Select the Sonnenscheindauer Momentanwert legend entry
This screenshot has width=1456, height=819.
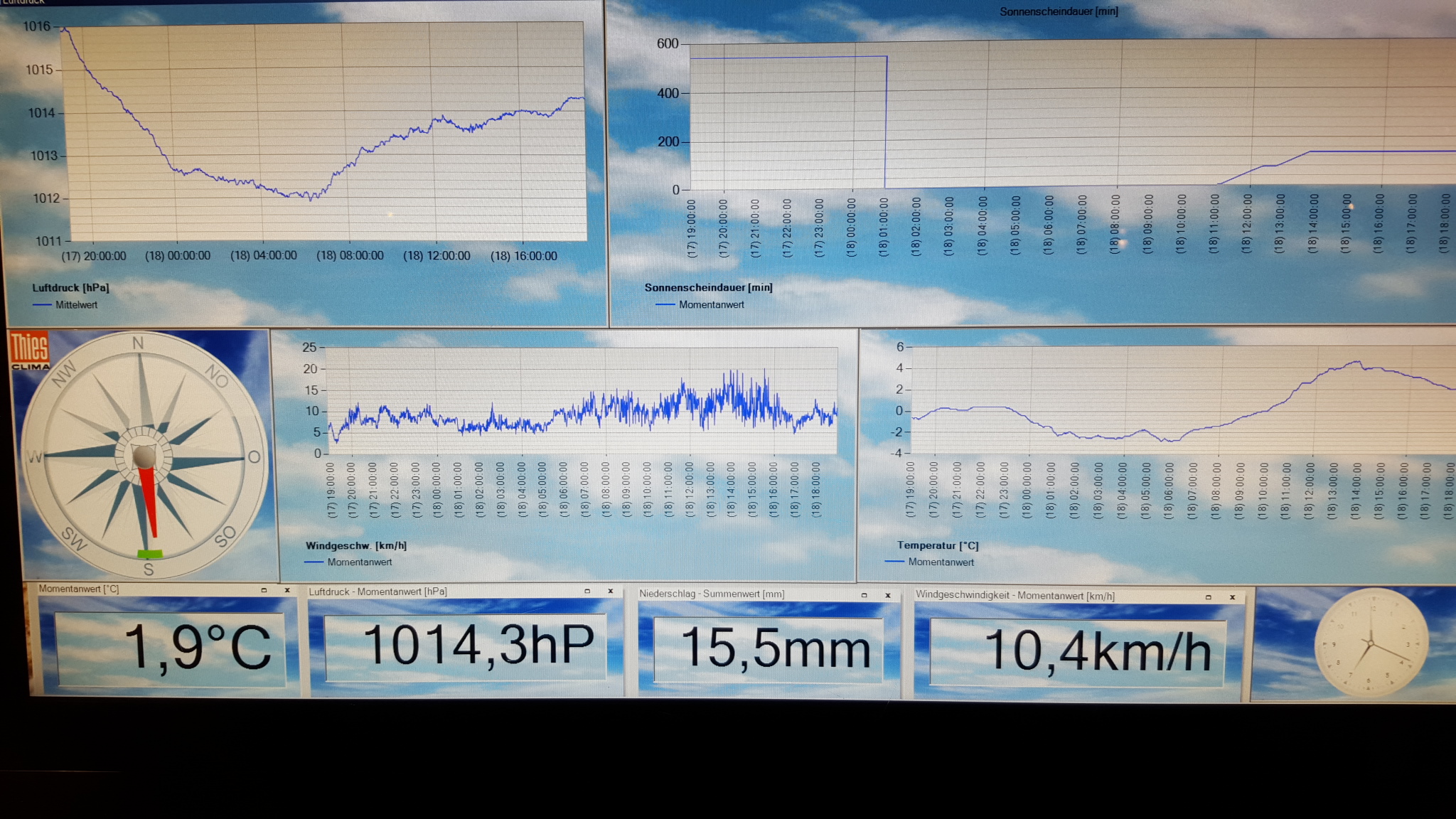[711, 305]
